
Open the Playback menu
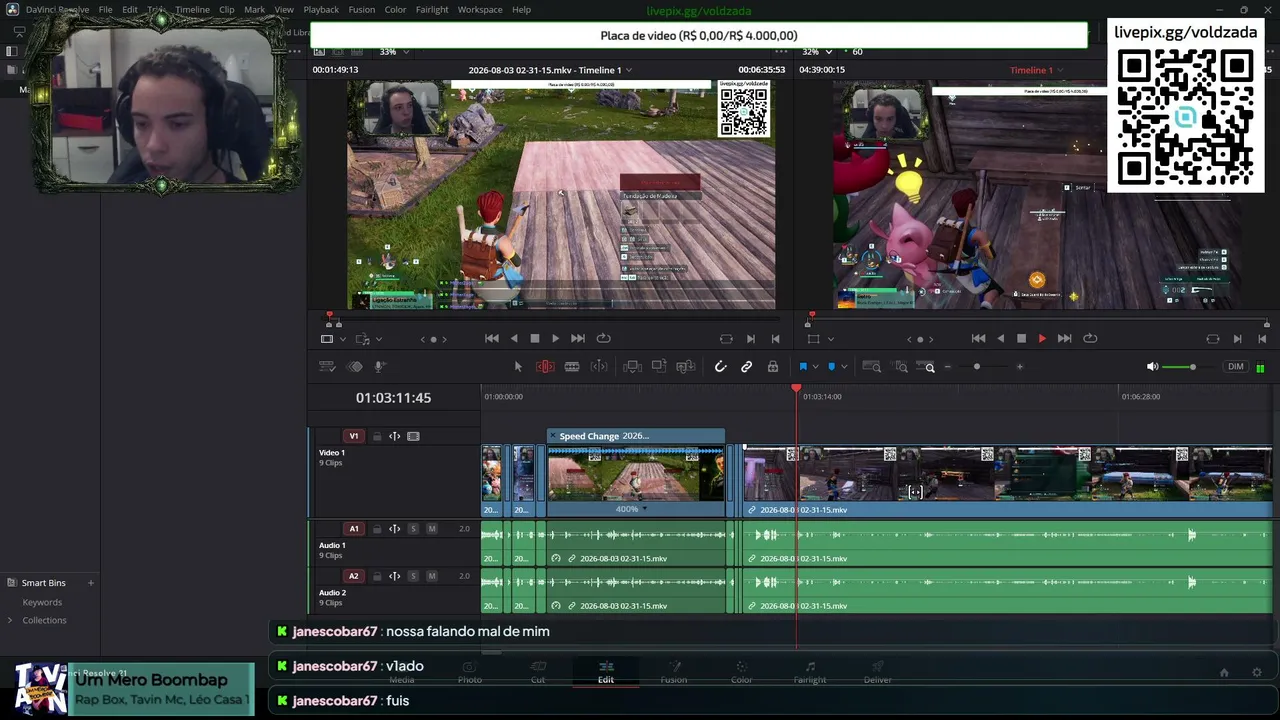click(321, 9)
